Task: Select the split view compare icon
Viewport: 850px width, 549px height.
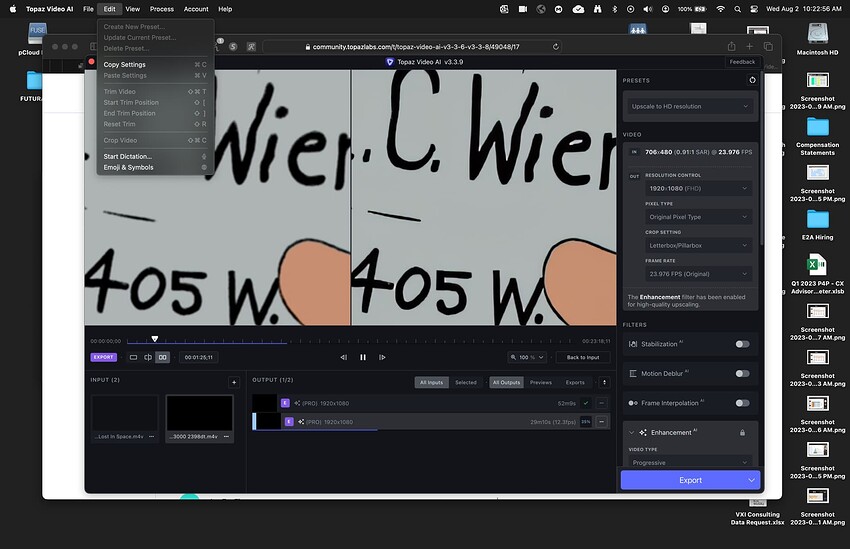Action: coord(148,357)
